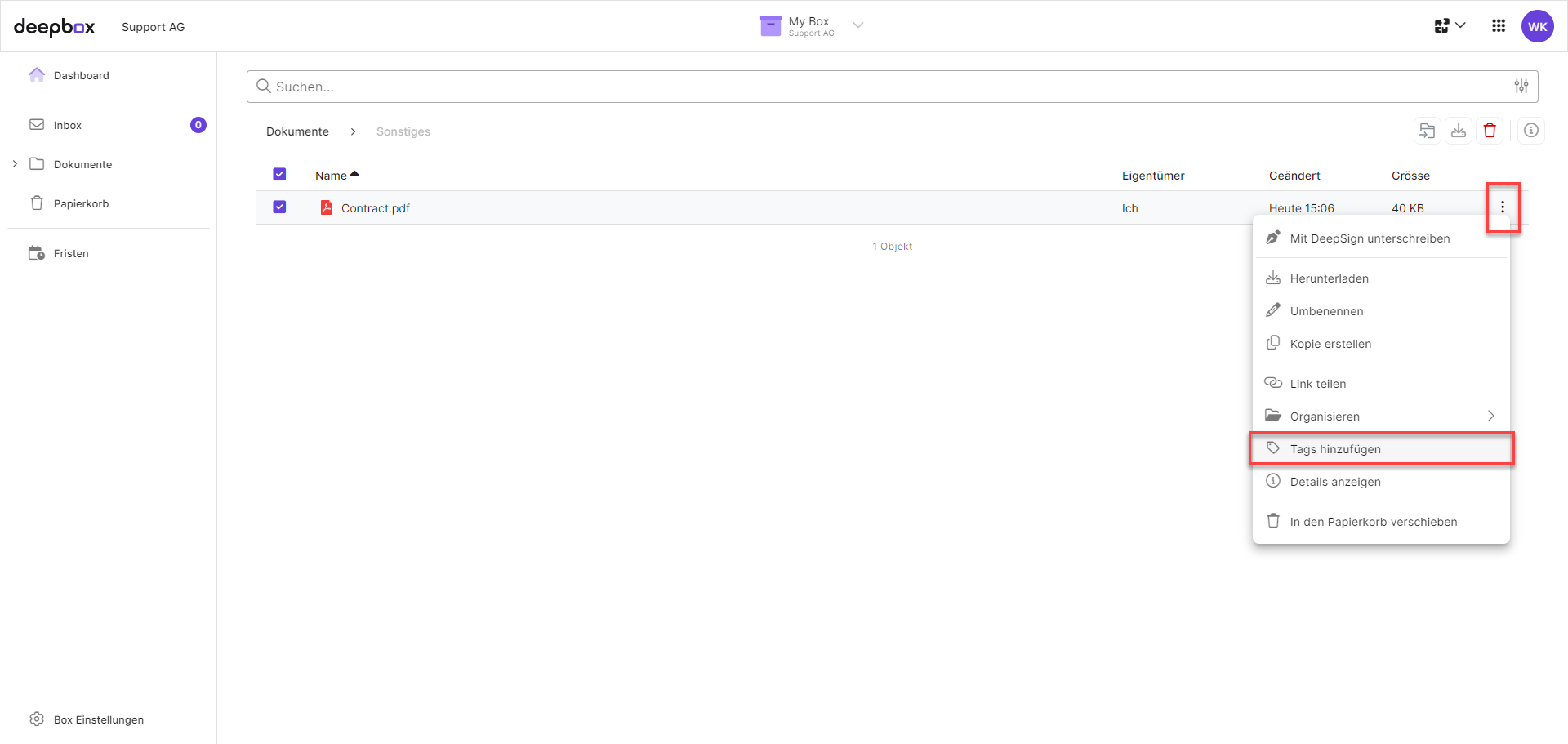Select Link teilen menu entry
Screen dimensions: 1568x744
pyautogui.click(x=1381, y=384)
